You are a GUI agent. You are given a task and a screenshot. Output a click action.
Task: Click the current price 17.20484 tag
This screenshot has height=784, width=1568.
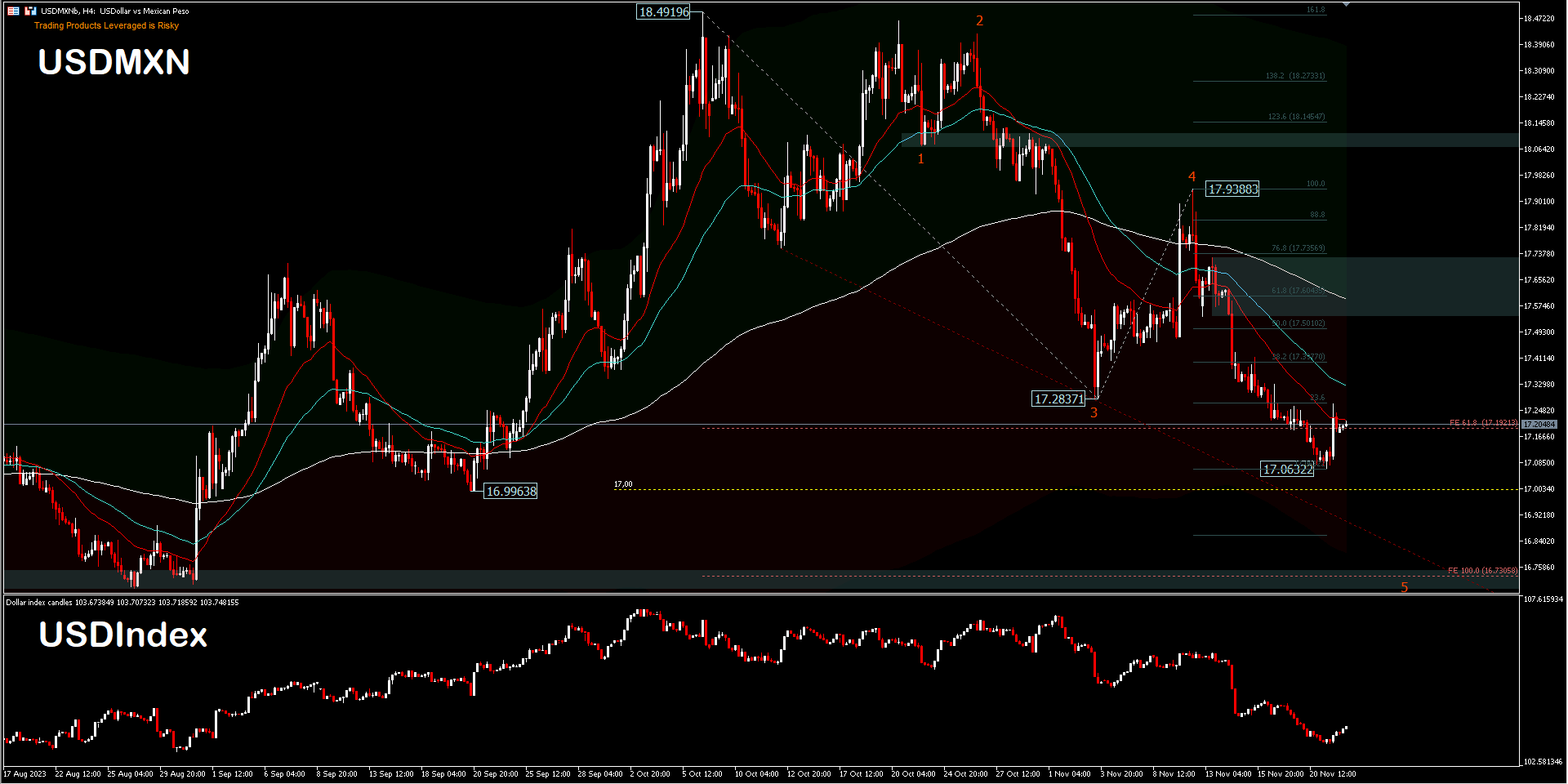1539,425
